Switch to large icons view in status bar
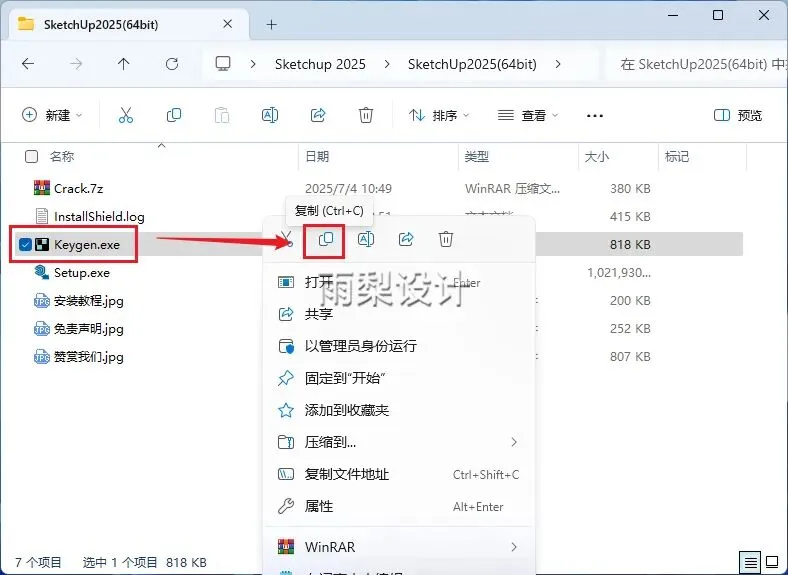The width and height of the screenshot is (788, 575). 772,562
